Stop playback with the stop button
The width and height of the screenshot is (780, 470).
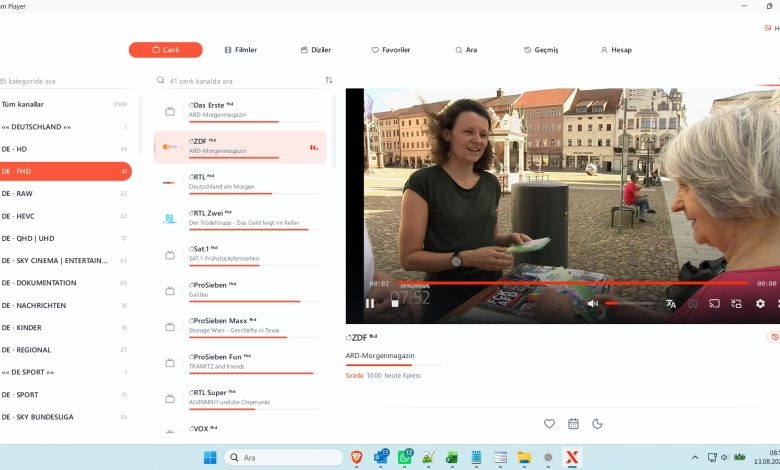[394, 303]
